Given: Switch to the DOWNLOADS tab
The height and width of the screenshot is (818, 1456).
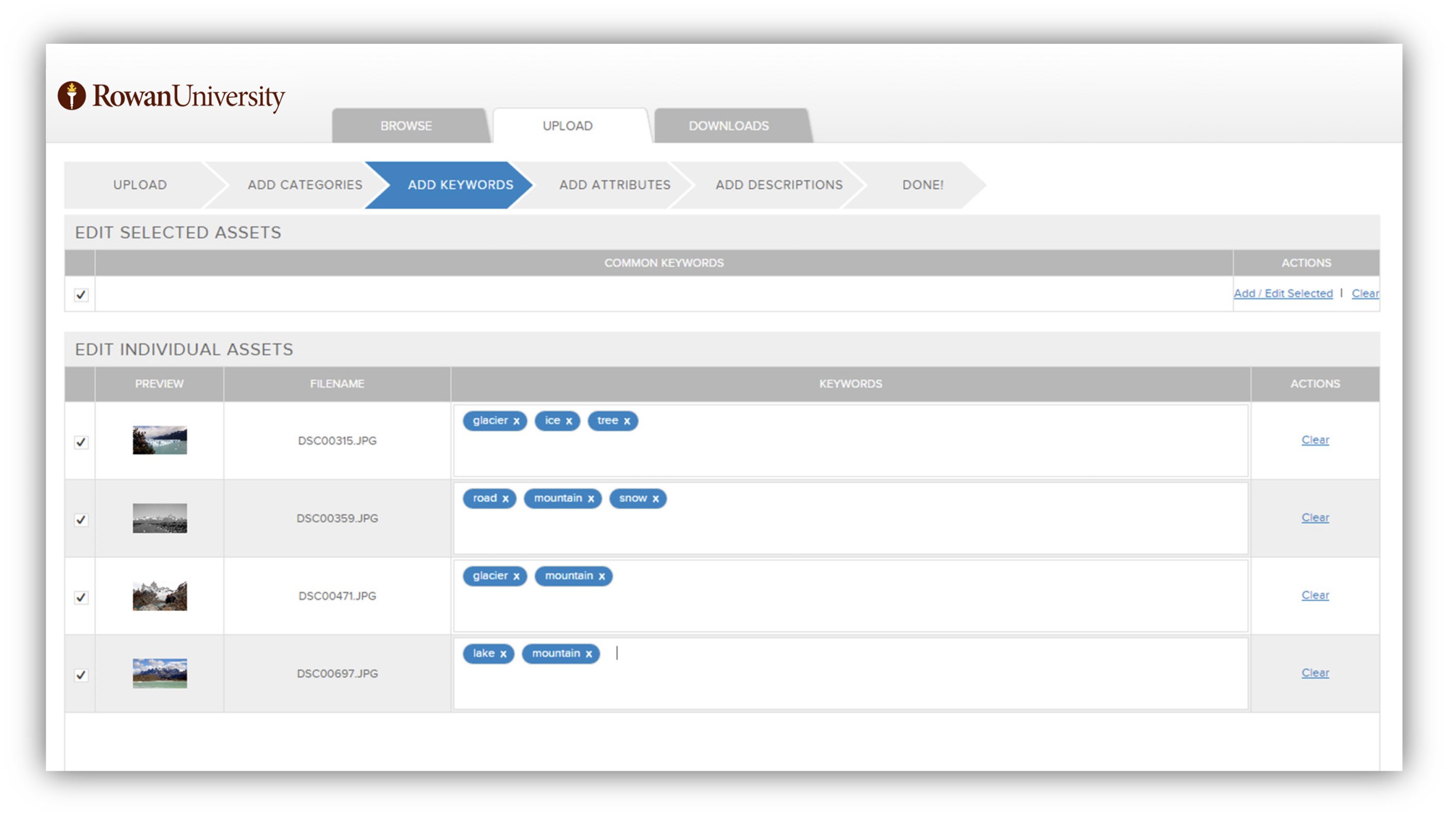Looking at the screenshot, I should pyautogui.click(x=728, y=126).
